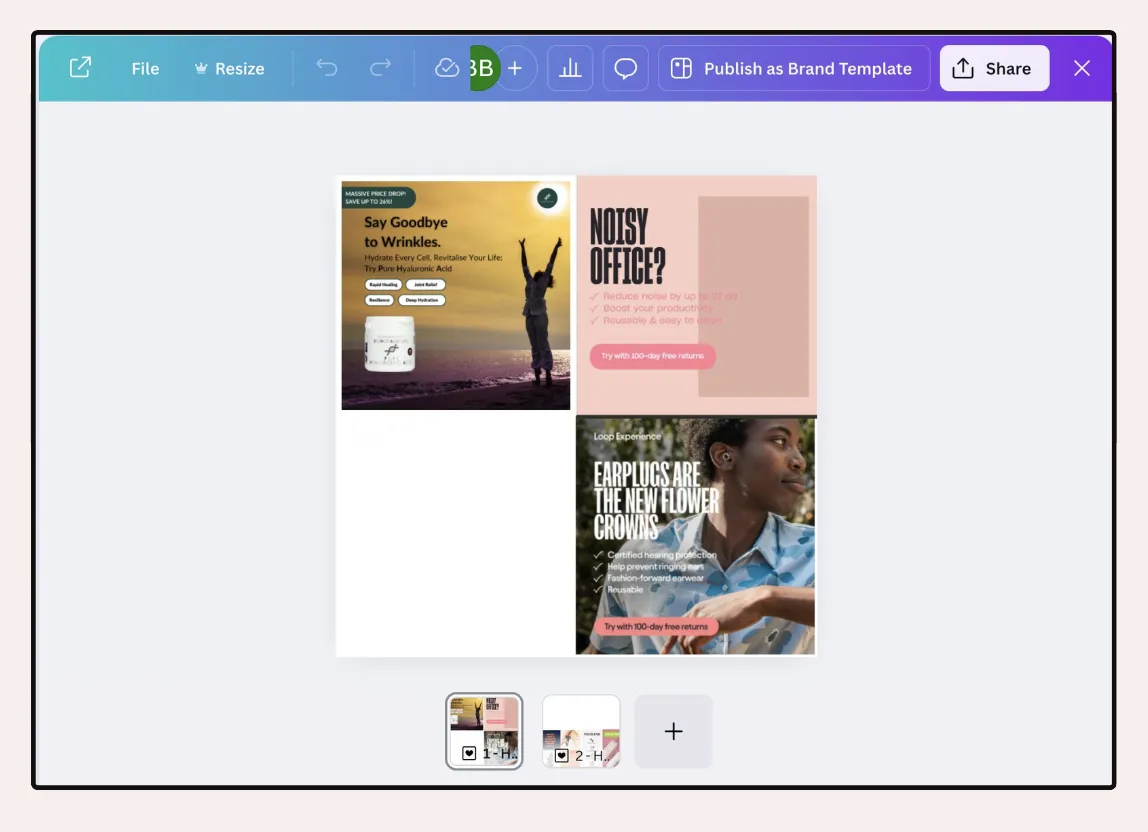Click the undo arrow icon
This screenshot has height=832, width=1148.
pos(327,68)
